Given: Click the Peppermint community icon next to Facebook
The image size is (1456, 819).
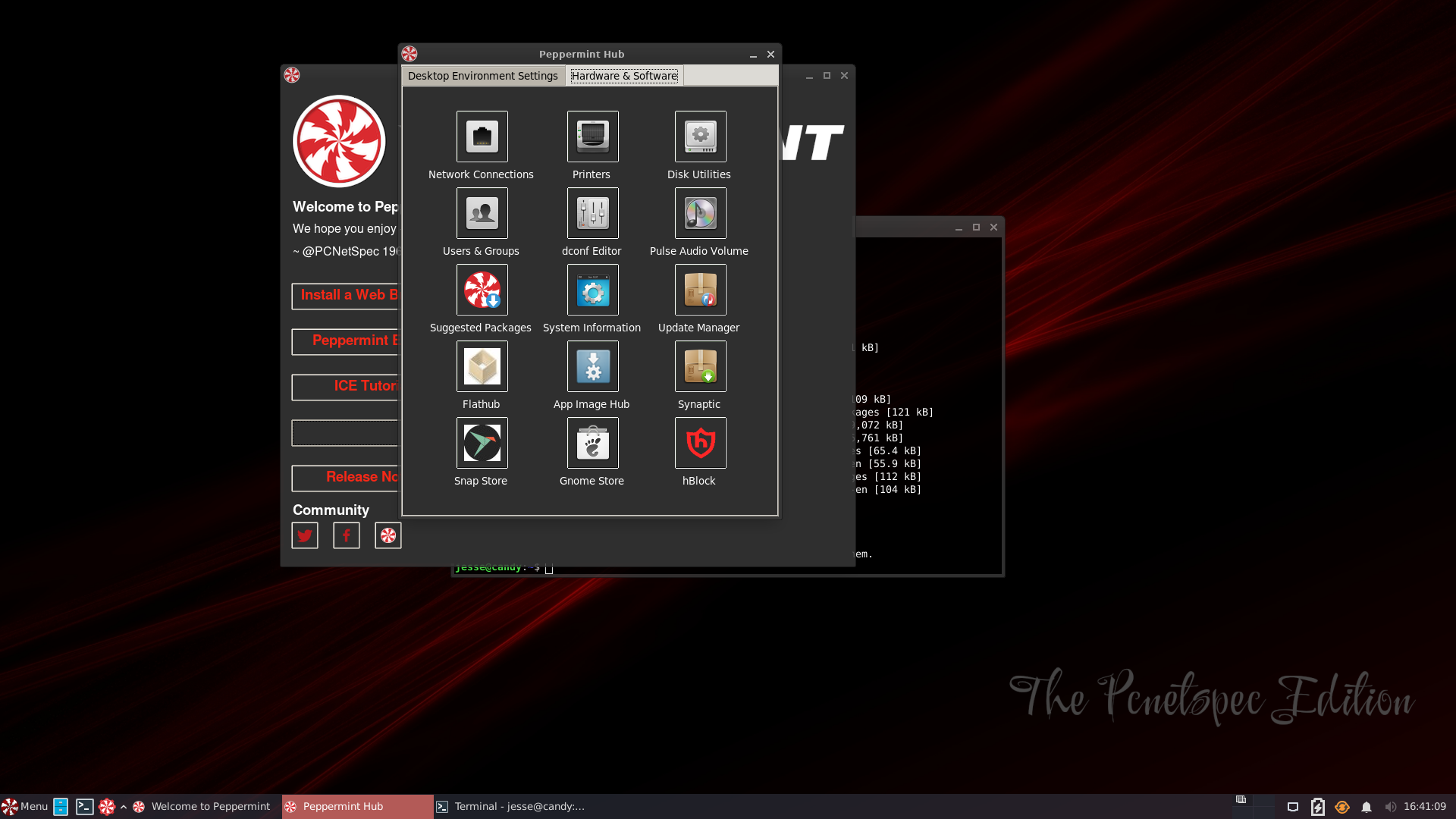Looking at the screenshot, I should click(x=388, y=535).
